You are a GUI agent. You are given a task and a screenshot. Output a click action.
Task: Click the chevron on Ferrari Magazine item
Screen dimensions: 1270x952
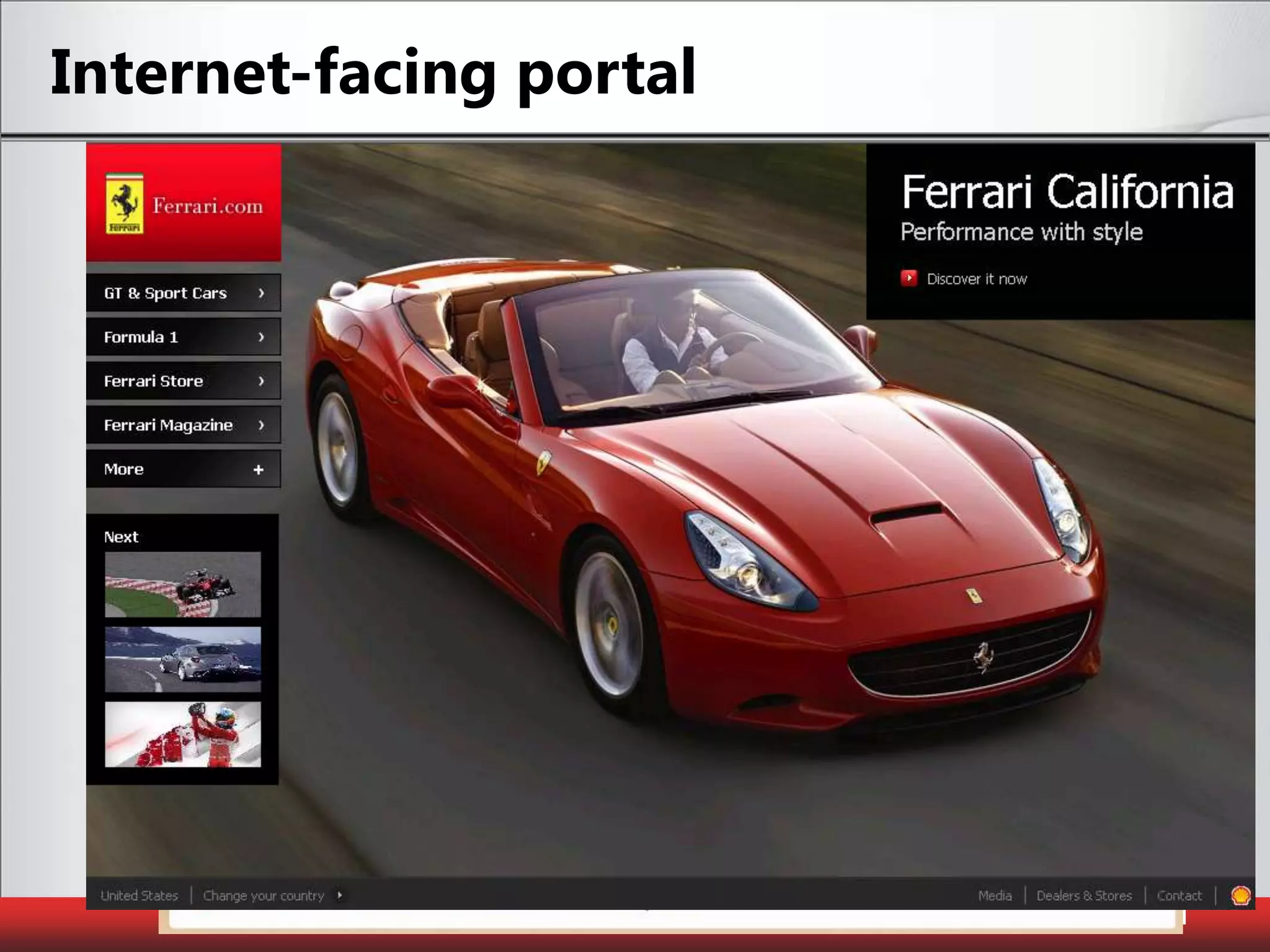pyautogui.click(x=261, y=425)
